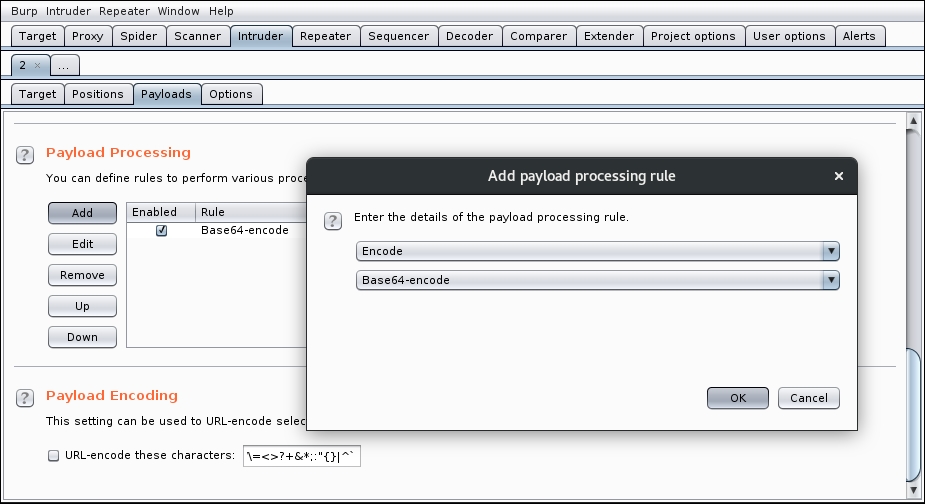Image resolution: width=925 pixels, height=504 pixels.
Task: Open the Window menu
Action: pyautogui.click(x=178, y=11)
